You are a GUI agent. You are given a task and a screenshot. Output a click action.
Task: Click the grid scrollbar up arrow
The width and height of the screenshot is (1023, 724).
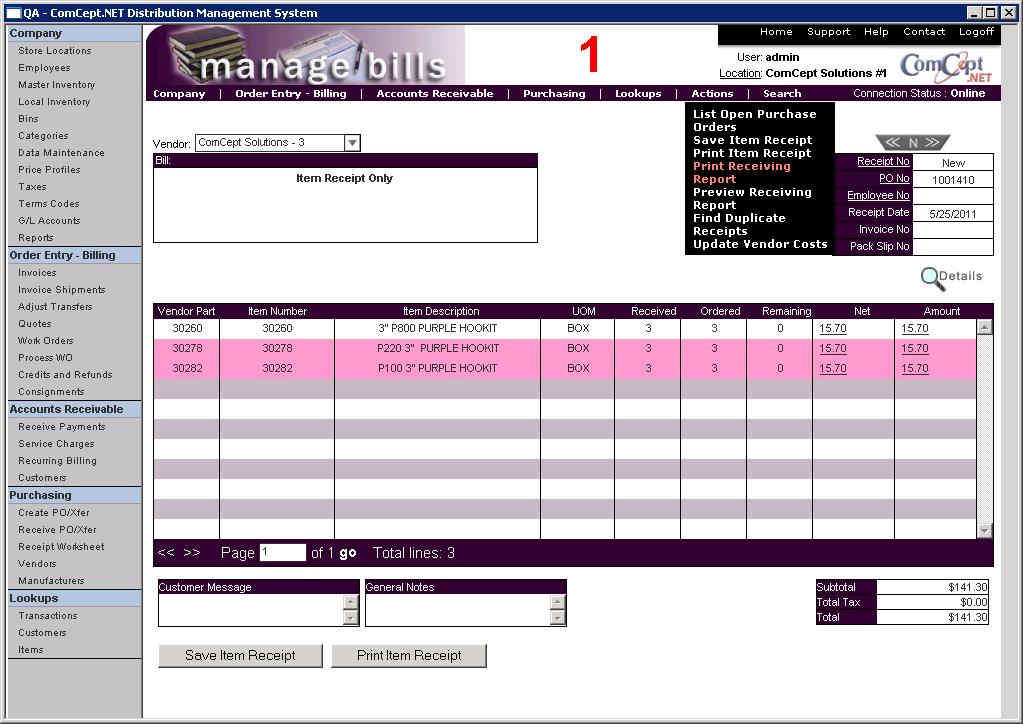pos(984,328)
